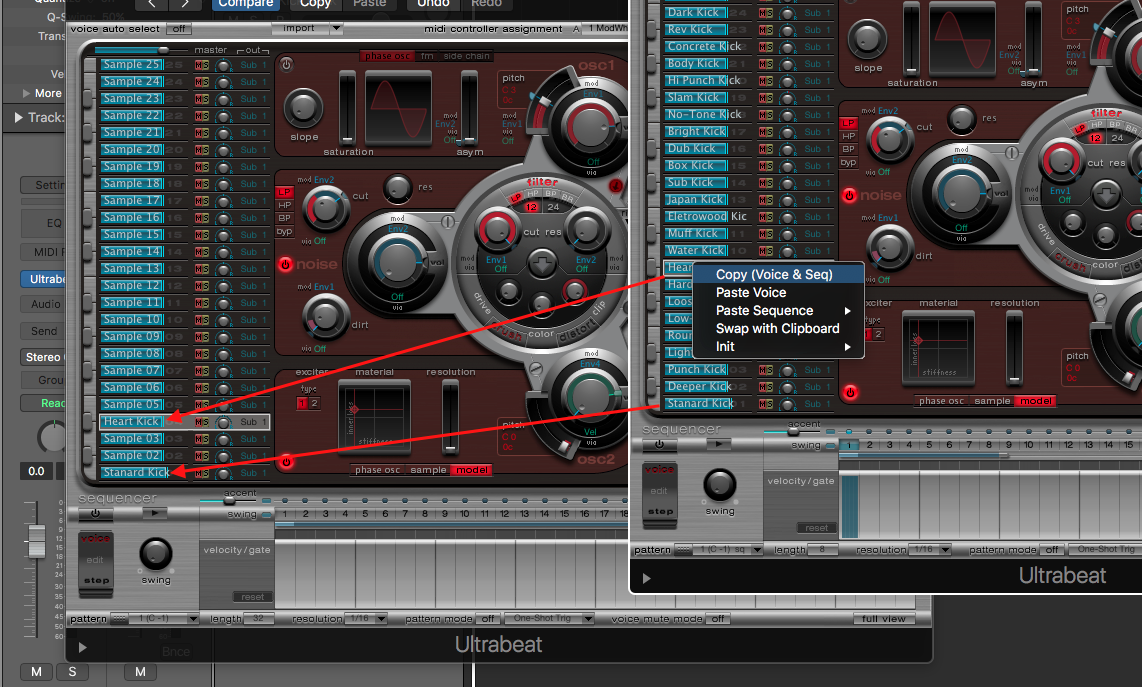Toggle pattern mode in back Ultrabeat window
This screenshot has width=1142, height=687.
pos(488,619)
